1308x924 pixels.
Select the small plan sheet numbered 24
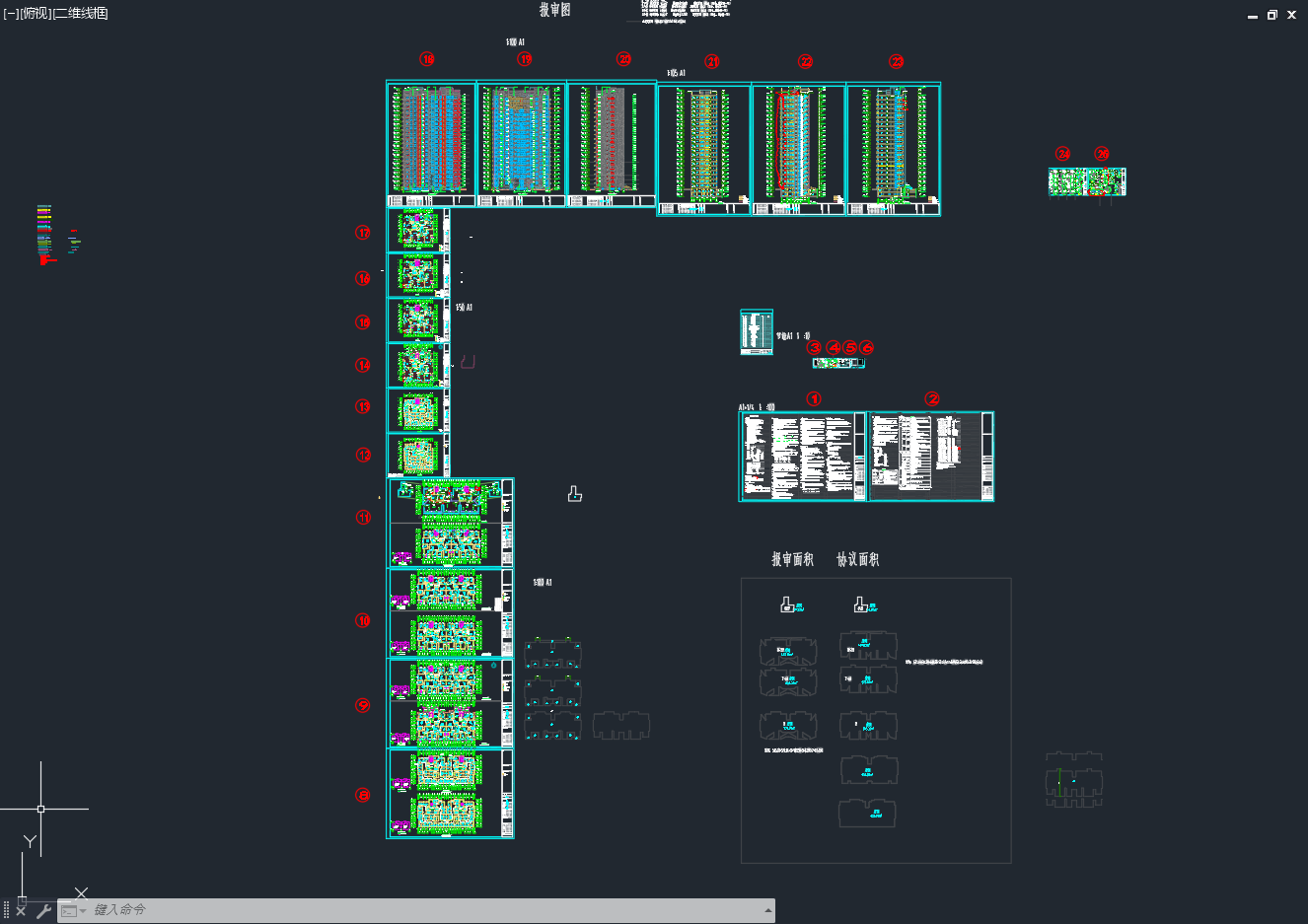pos(1067,181)
